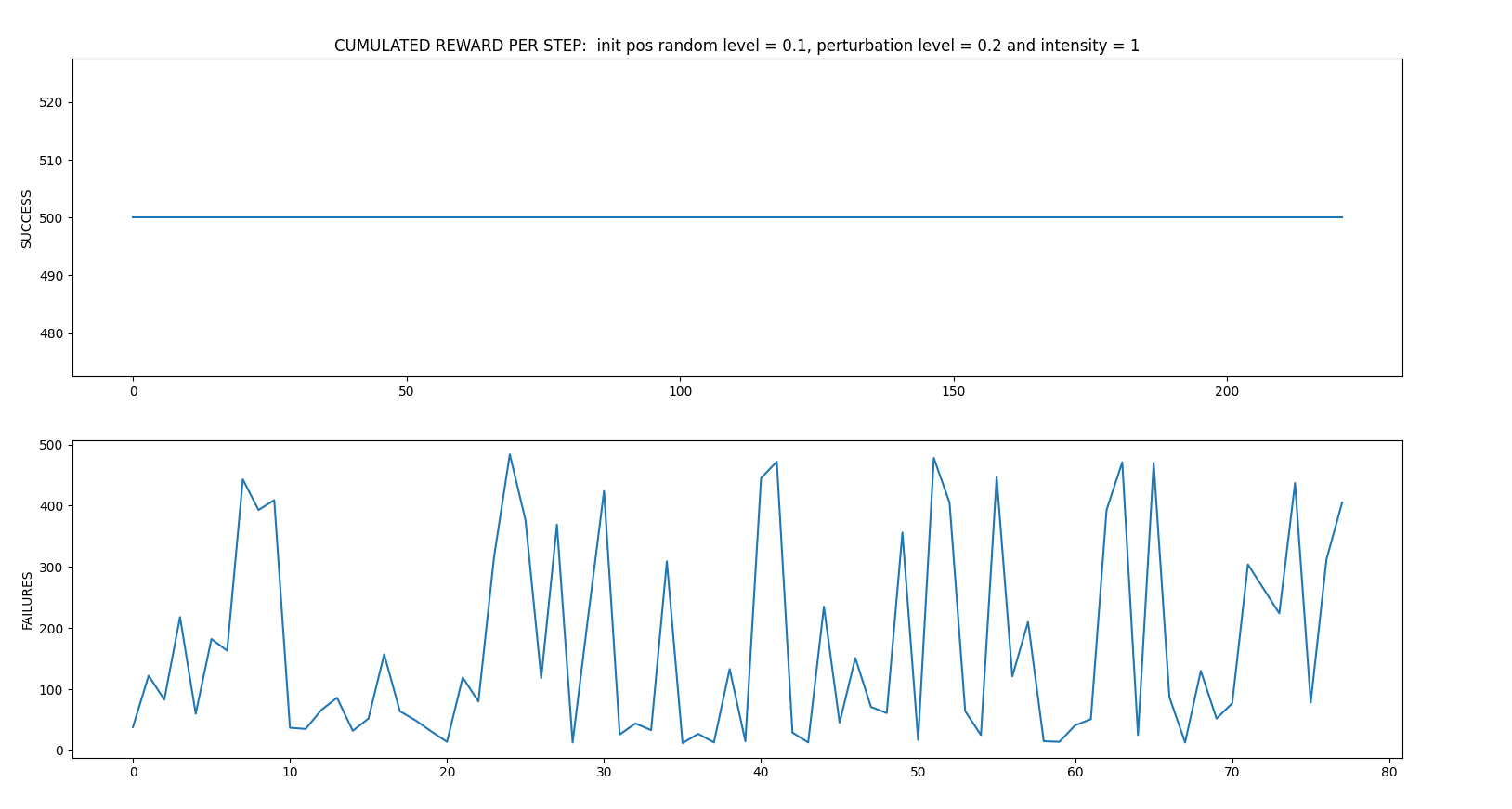Pick the 70 tick on lower x-axis

1232,773
